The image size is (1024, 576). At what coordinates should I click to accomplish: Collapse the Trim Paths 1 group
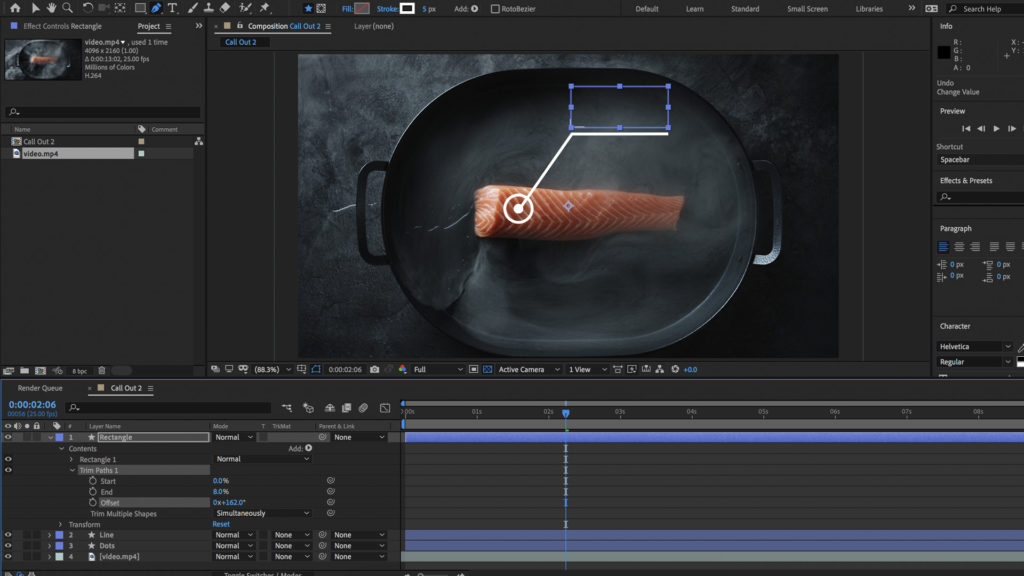click(x=72, y=470)
